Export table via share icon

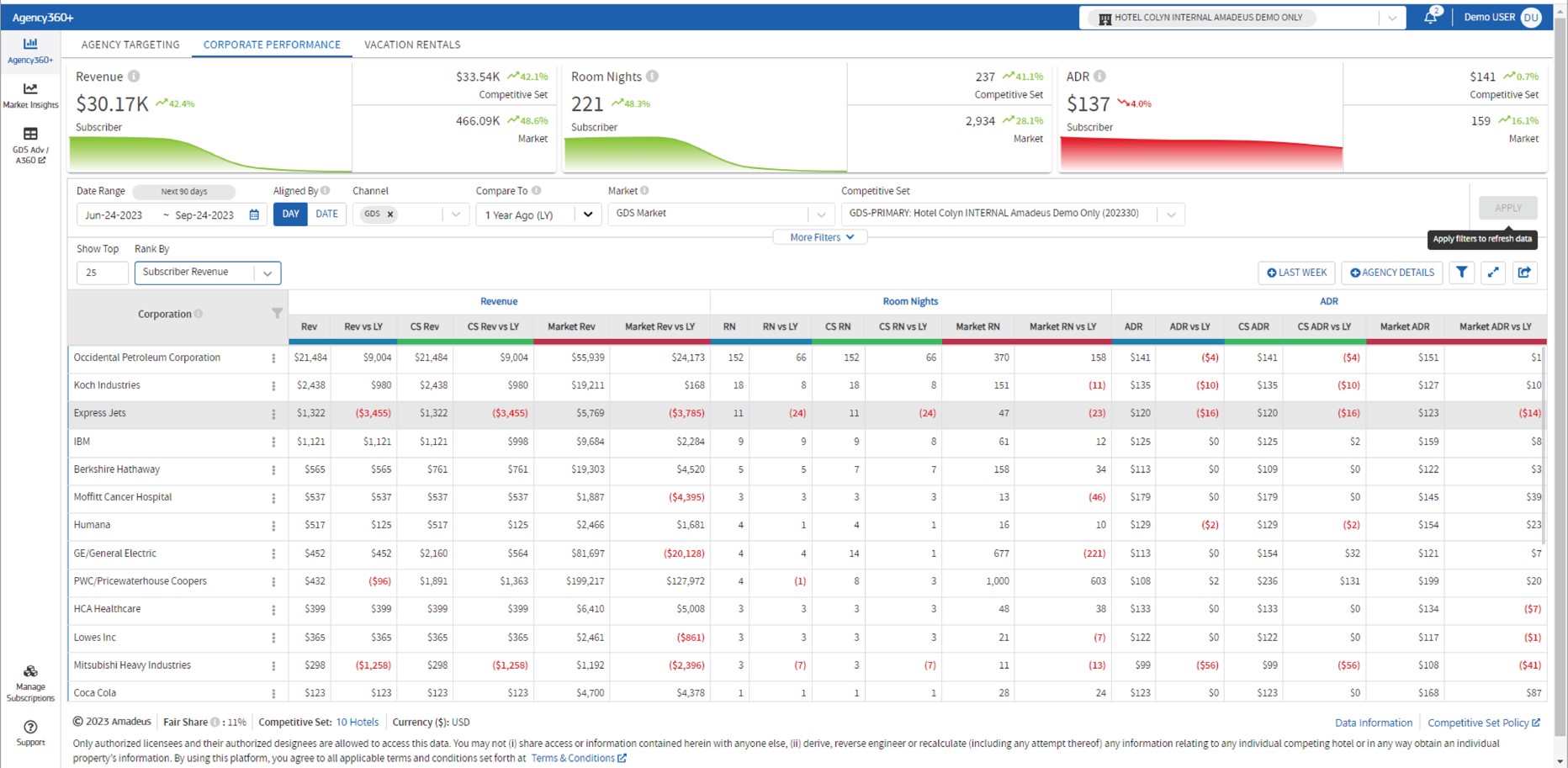(x=1524, y=273)
